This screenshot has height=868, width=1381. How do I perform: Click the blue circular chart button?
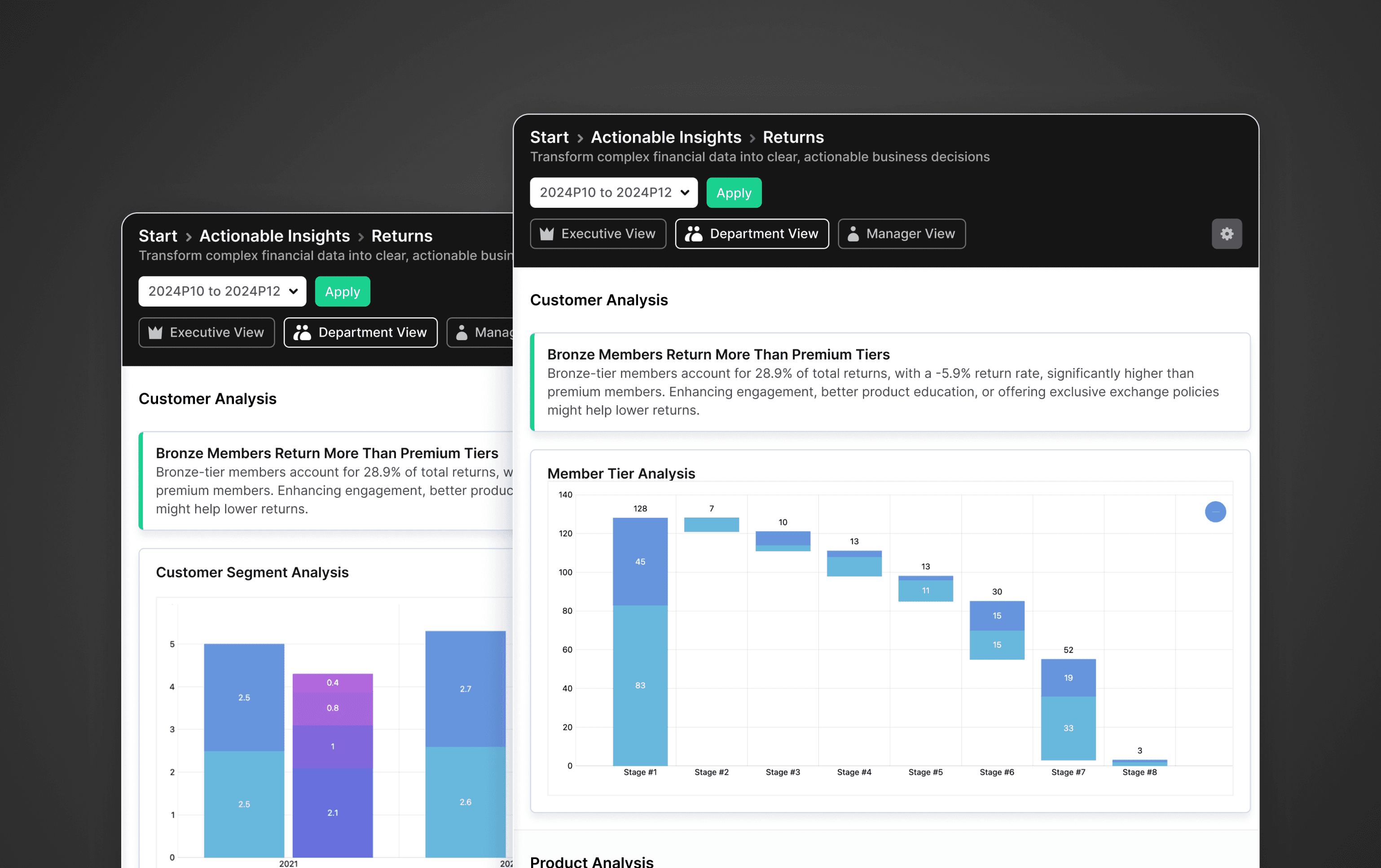click(1215, 511)
